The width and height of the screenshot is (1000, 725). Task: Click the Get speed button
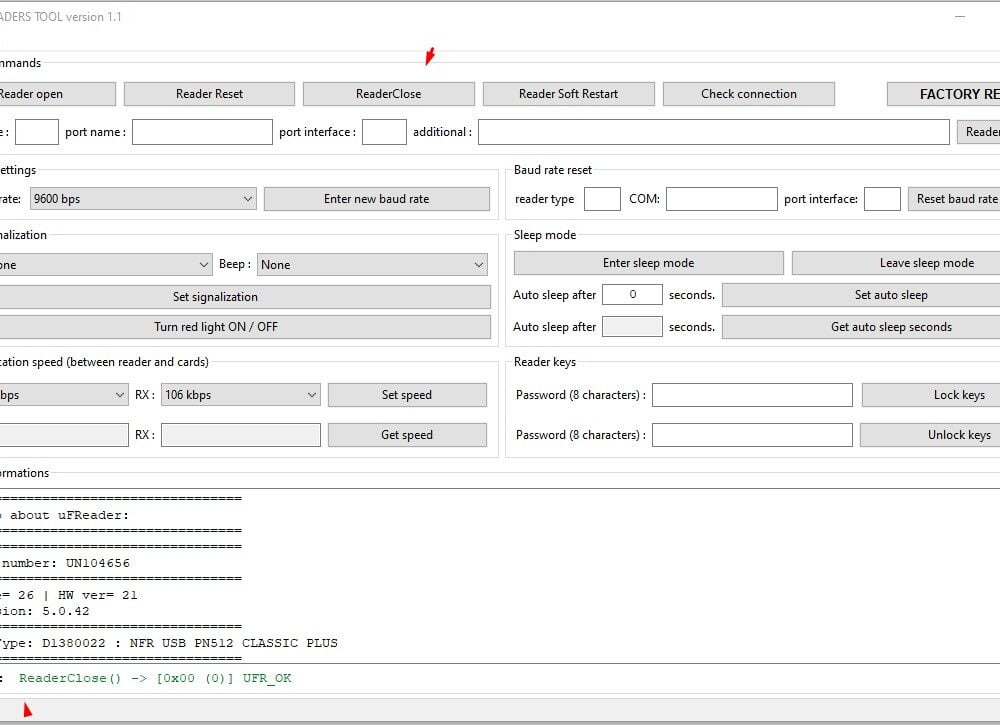pyautogui.click(x=407, y=435)
